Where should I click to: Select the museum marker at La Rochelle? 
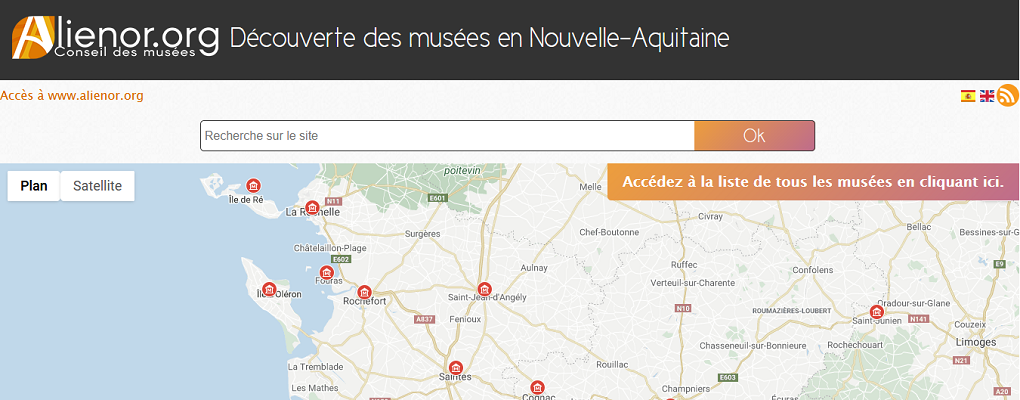point(312,207)
